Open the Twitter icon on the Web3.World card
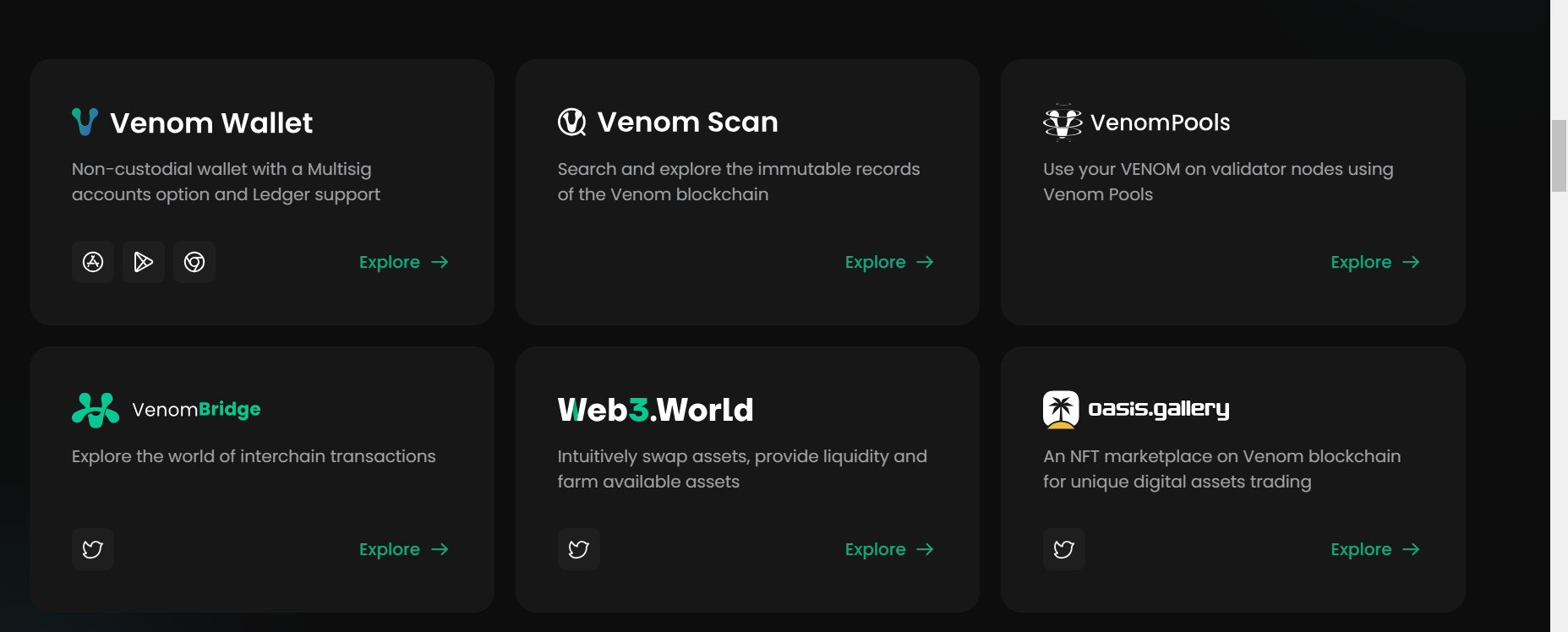 click(578, 548)
